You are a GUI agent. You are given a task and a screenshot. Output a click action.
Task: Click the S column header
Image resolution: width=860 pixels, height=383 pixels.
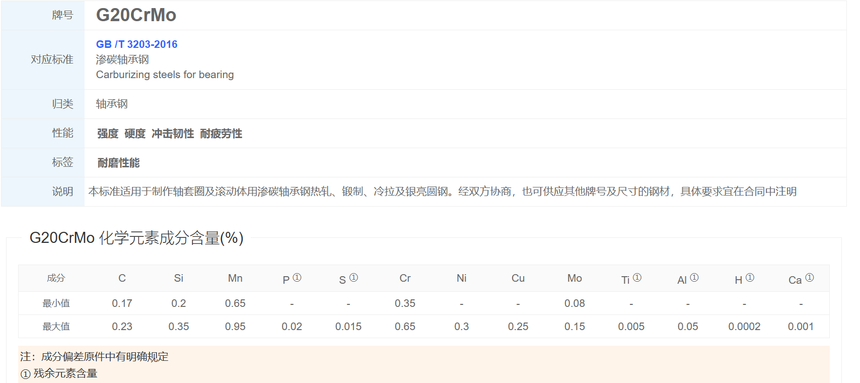[348, 279]
